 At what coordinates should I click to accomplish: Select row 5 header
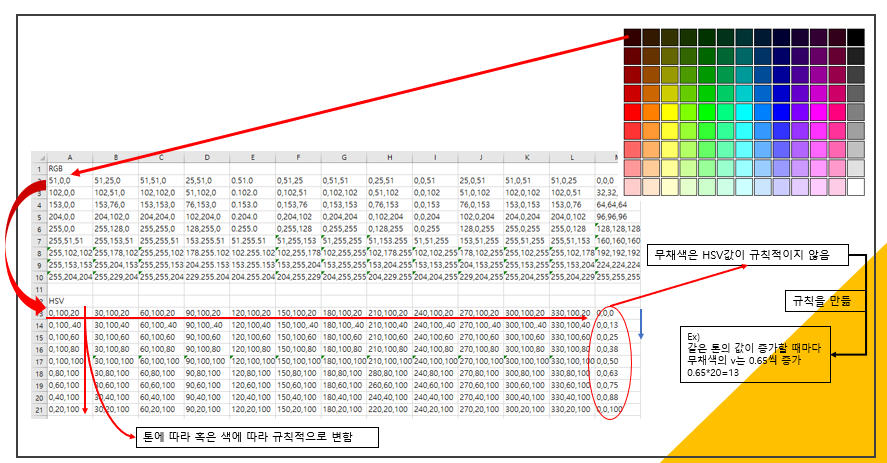coord(39,217)
